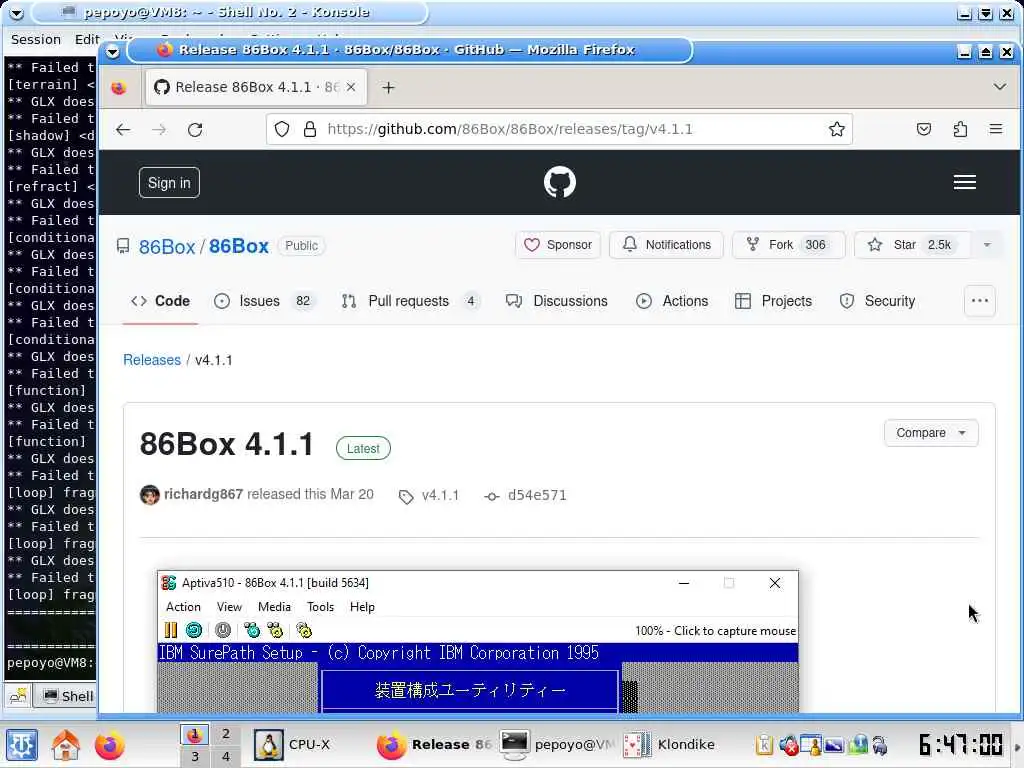The width and height of the screenshot is (1024, 768).
Task: Switch to the Projects tab
Action: (x=773, y=301)
